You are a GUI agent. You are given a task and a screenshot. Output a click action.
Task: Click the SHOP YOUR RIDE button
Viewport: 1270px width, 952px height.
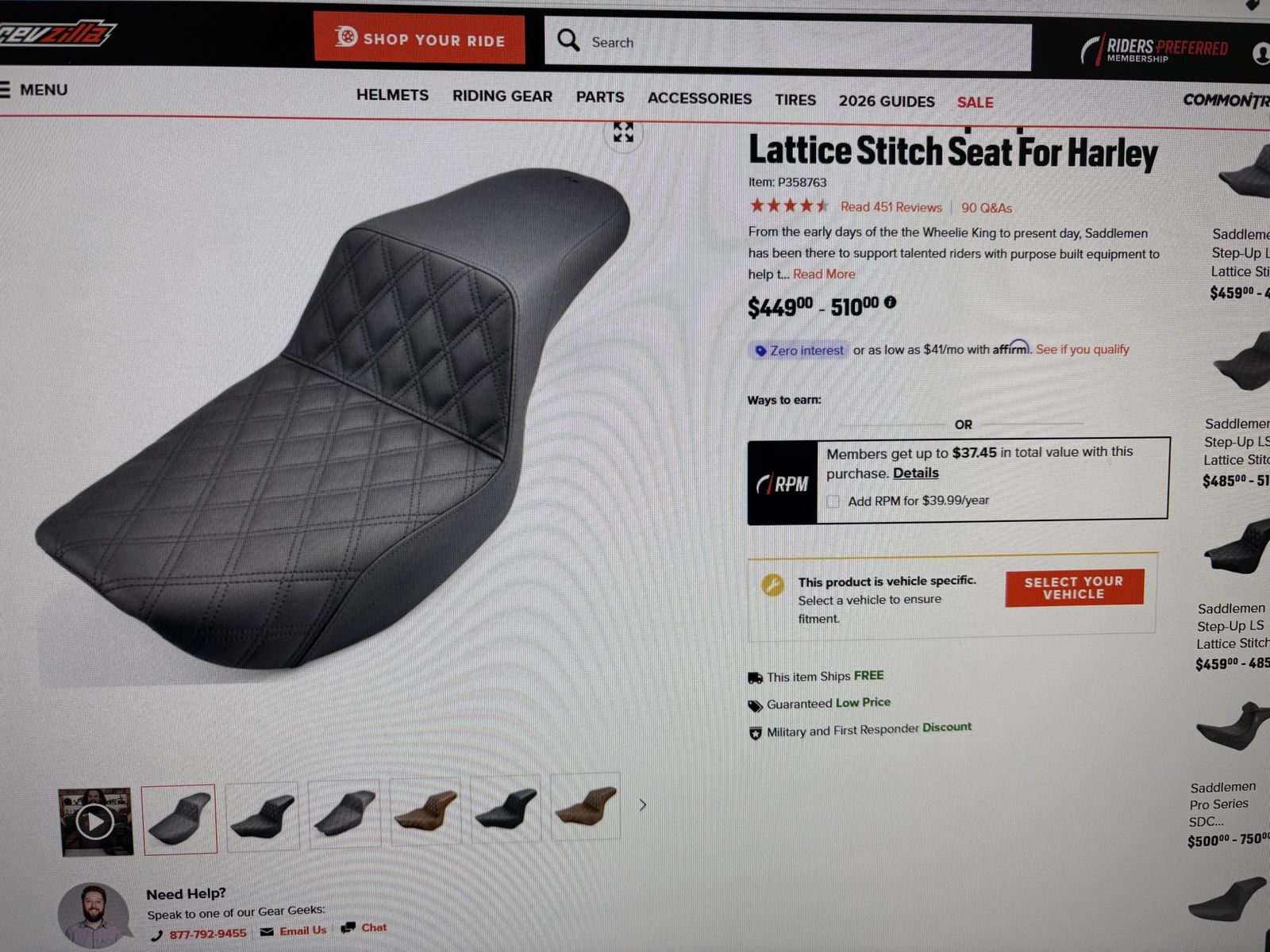coord(419,38)
